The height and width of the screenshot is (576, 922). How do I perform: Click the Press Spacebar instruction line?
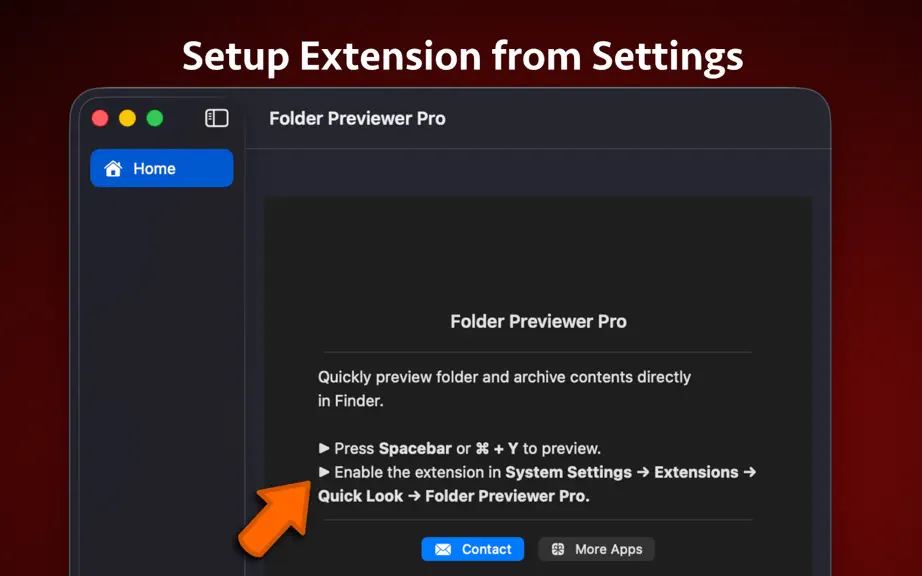(x=459, y=448)
